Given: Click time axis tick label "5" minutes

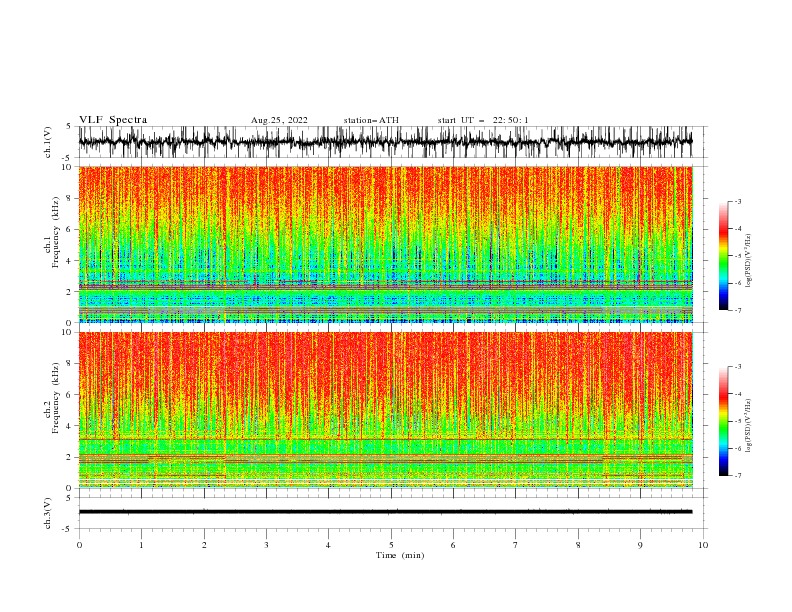Looking at the screenshot, I should [x=391, y=545].
